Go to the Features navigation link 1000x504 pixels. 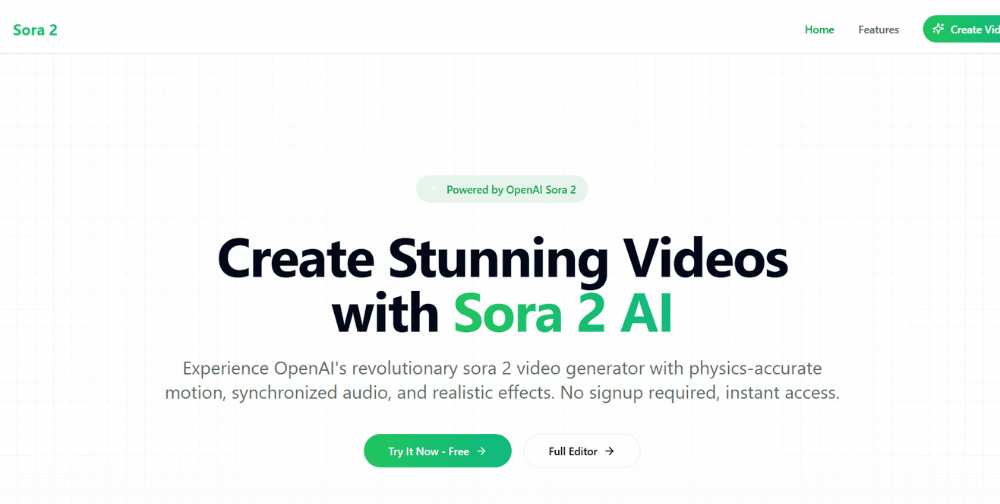tap(878, 29)
